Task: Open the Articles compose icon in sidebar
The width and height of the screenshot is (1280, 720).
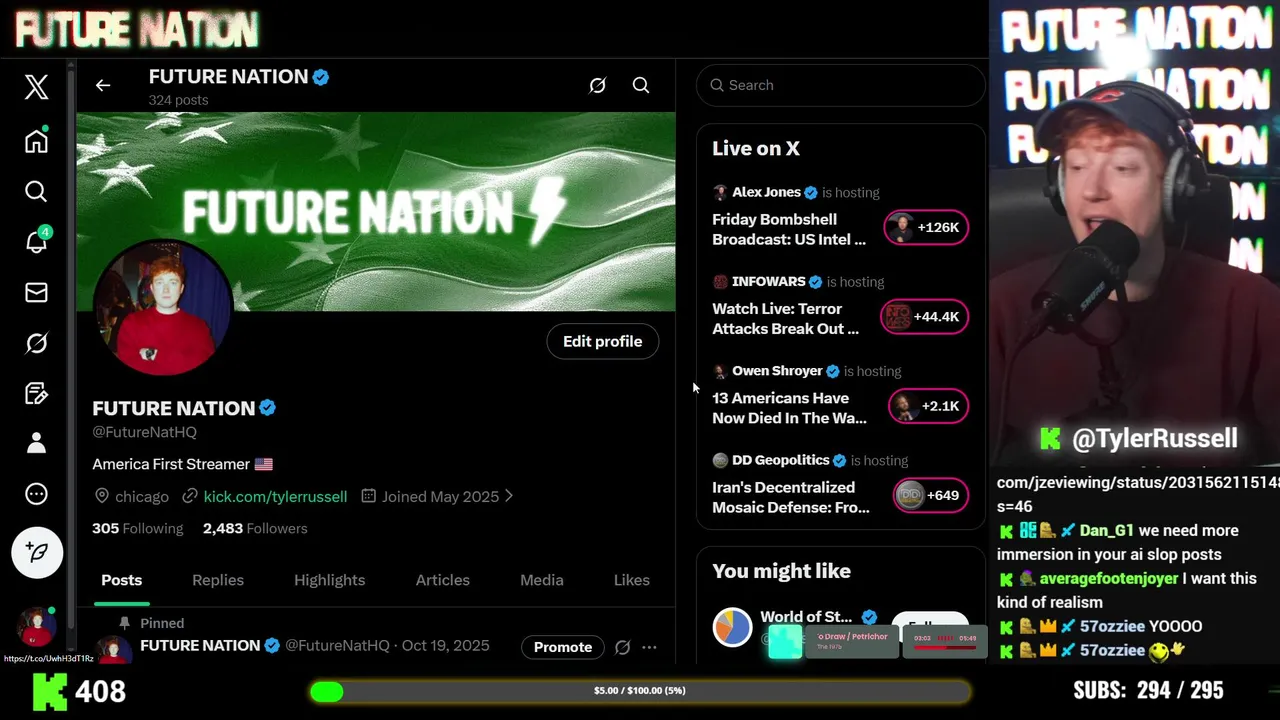Action: coord(36,393)
